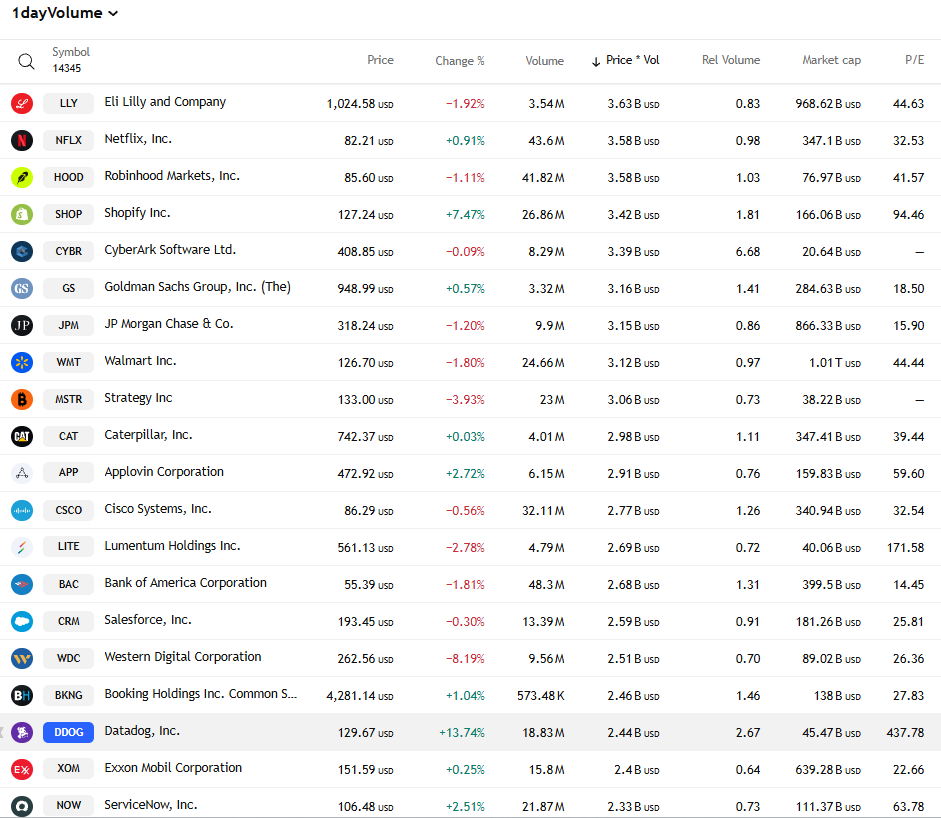941x818 pixels.
Task: Open the MSTR ticker badge
Action: click(68, 400)
